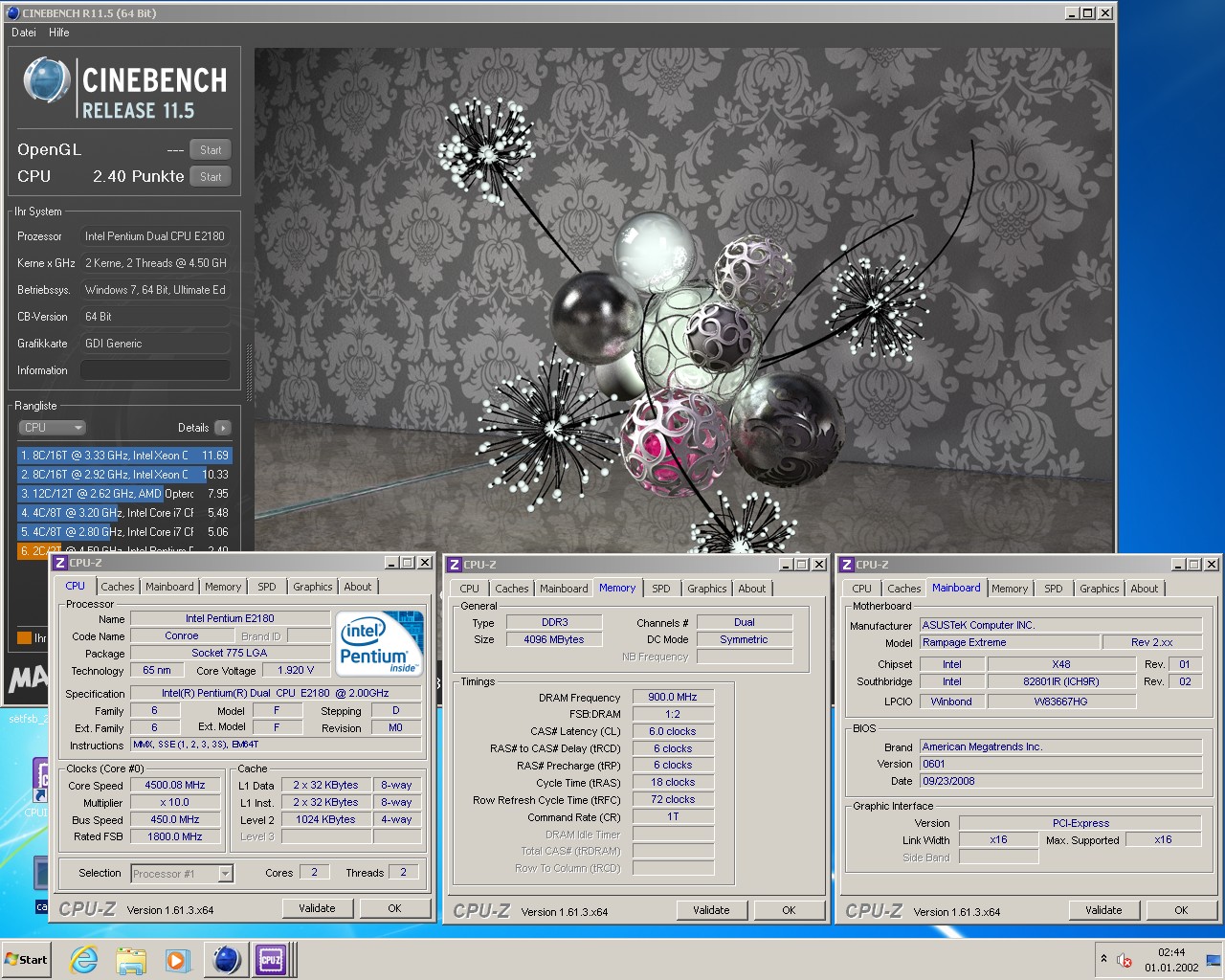The height and width of the screenshot is (980, 1225).
Task: Open Graphics tab in Mainboard CPU-Z window
Action: point(1100,589)
